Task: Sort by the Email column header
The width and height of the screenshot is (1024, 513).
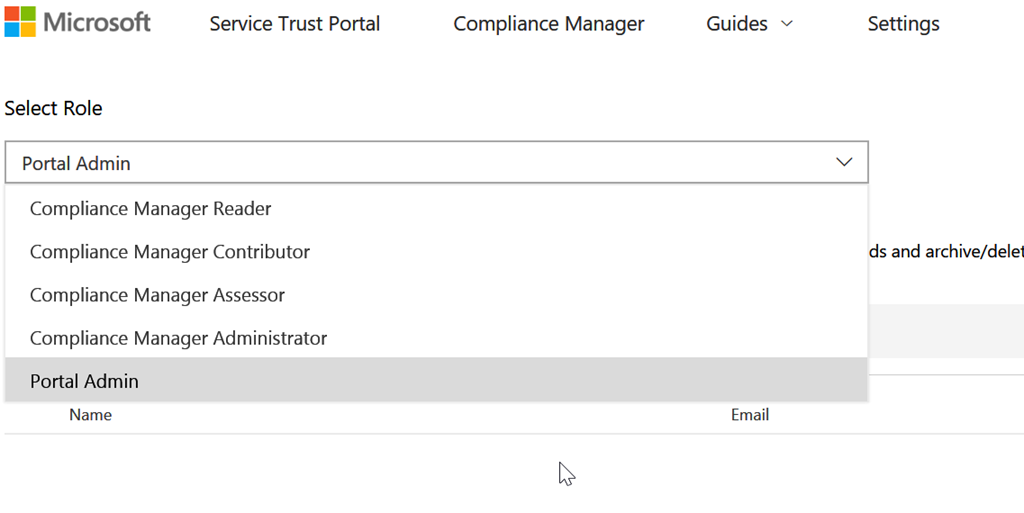Action: pos(749,415)
